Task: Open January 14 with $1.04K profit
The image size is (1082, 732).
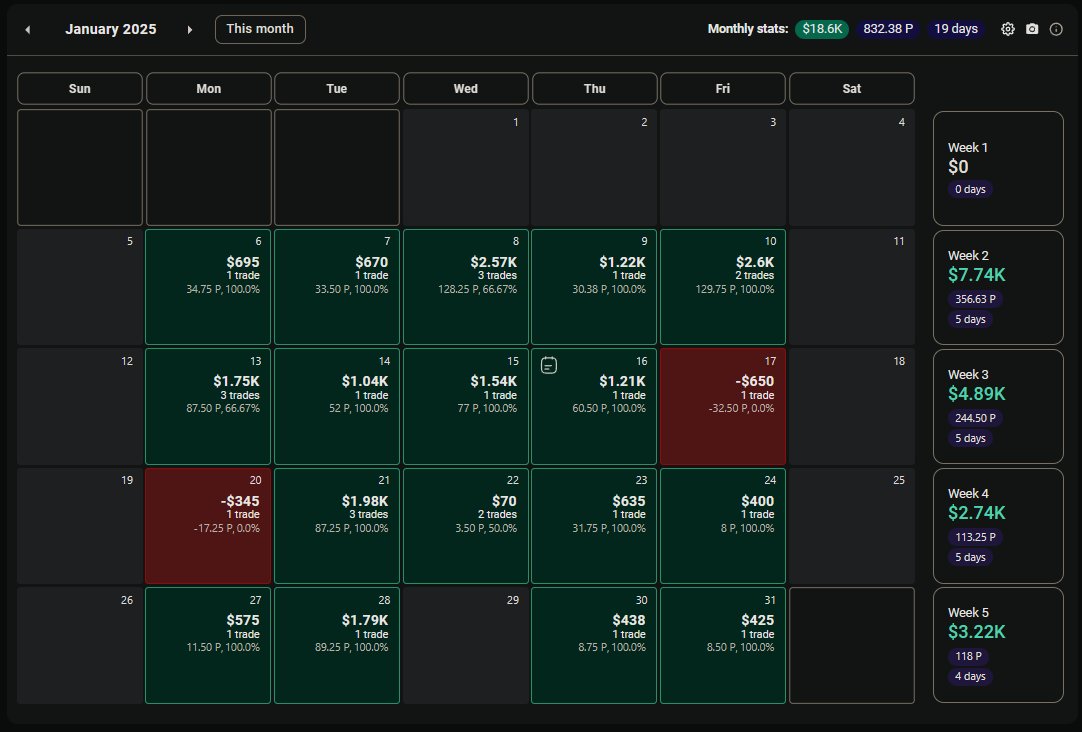Action: (x=337, y=406)
